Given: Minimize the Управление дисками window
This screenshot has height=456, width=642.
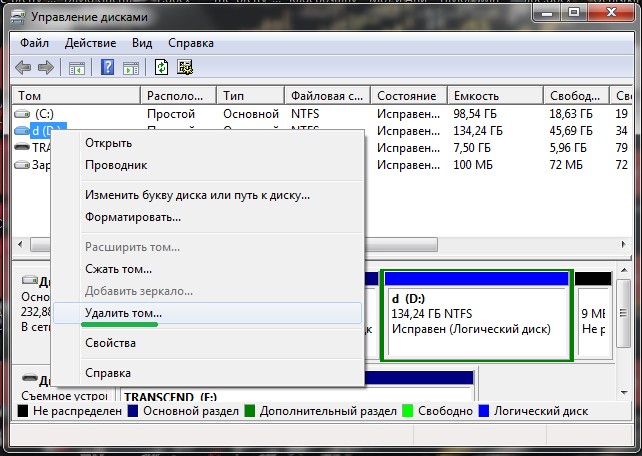Looking at the screenshot, I should pos(547,13).
